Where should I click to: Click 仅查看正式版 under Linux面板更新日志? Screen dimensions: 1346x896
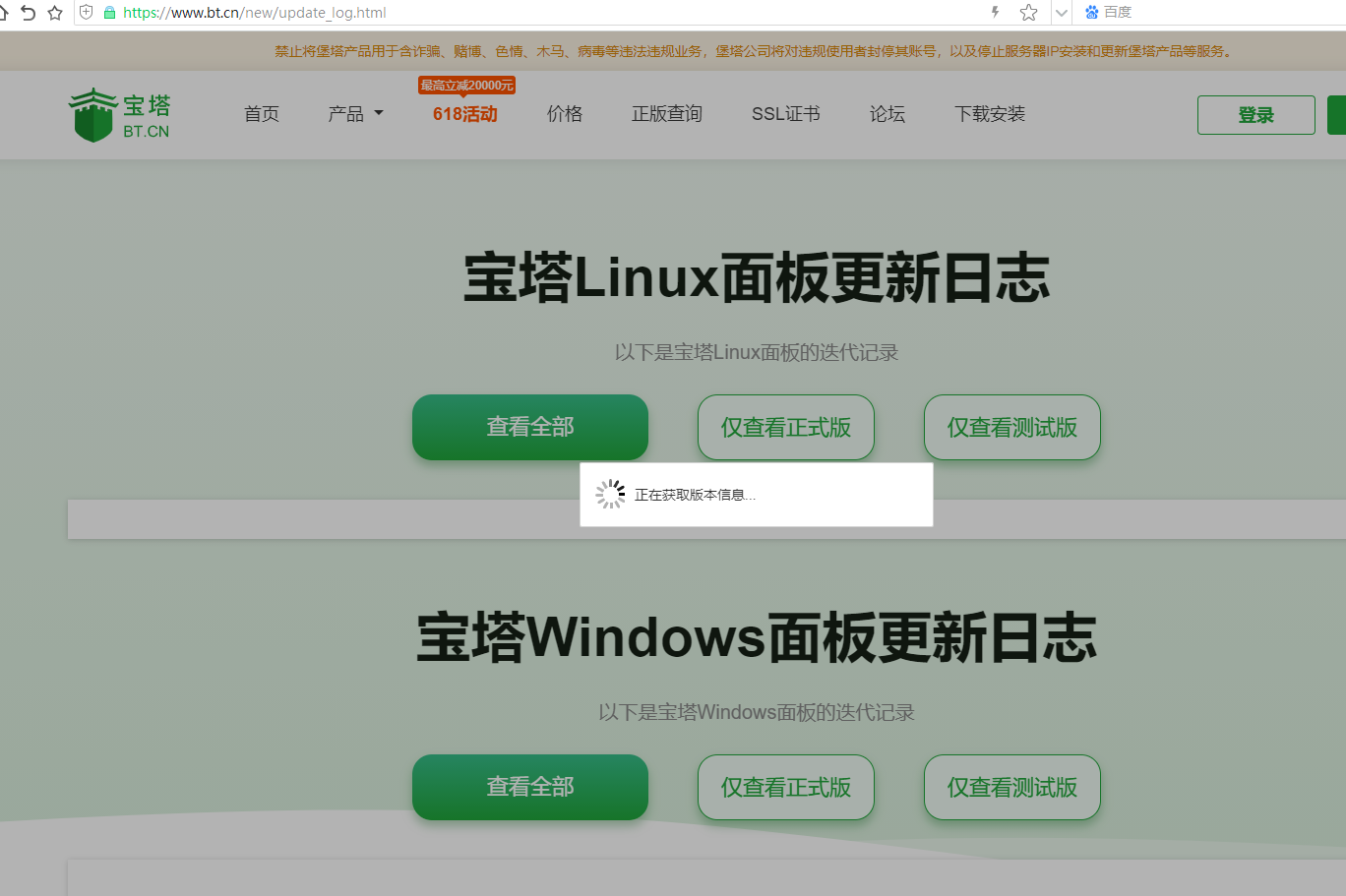tap(786, 427)
